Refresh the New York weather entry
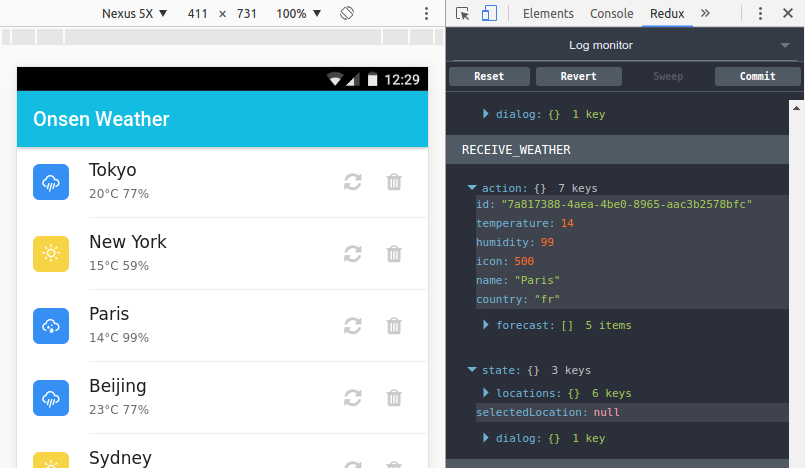 click(353, 254)
